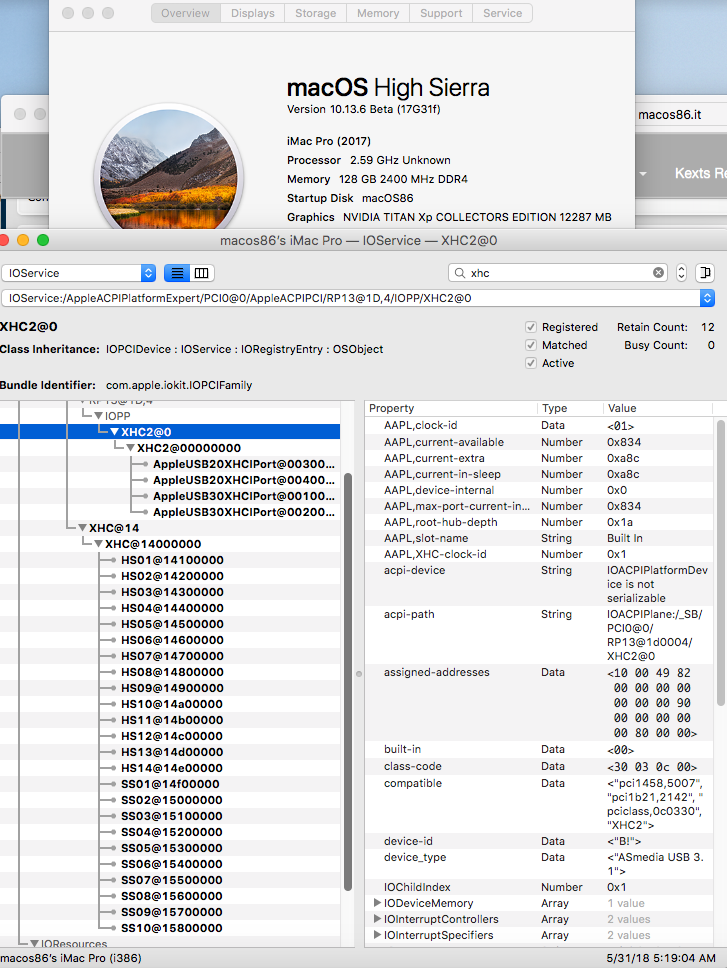727x968 pixels.
Task: Open the Memory tab in About This Mac
Action: click(x=378, y=13)
